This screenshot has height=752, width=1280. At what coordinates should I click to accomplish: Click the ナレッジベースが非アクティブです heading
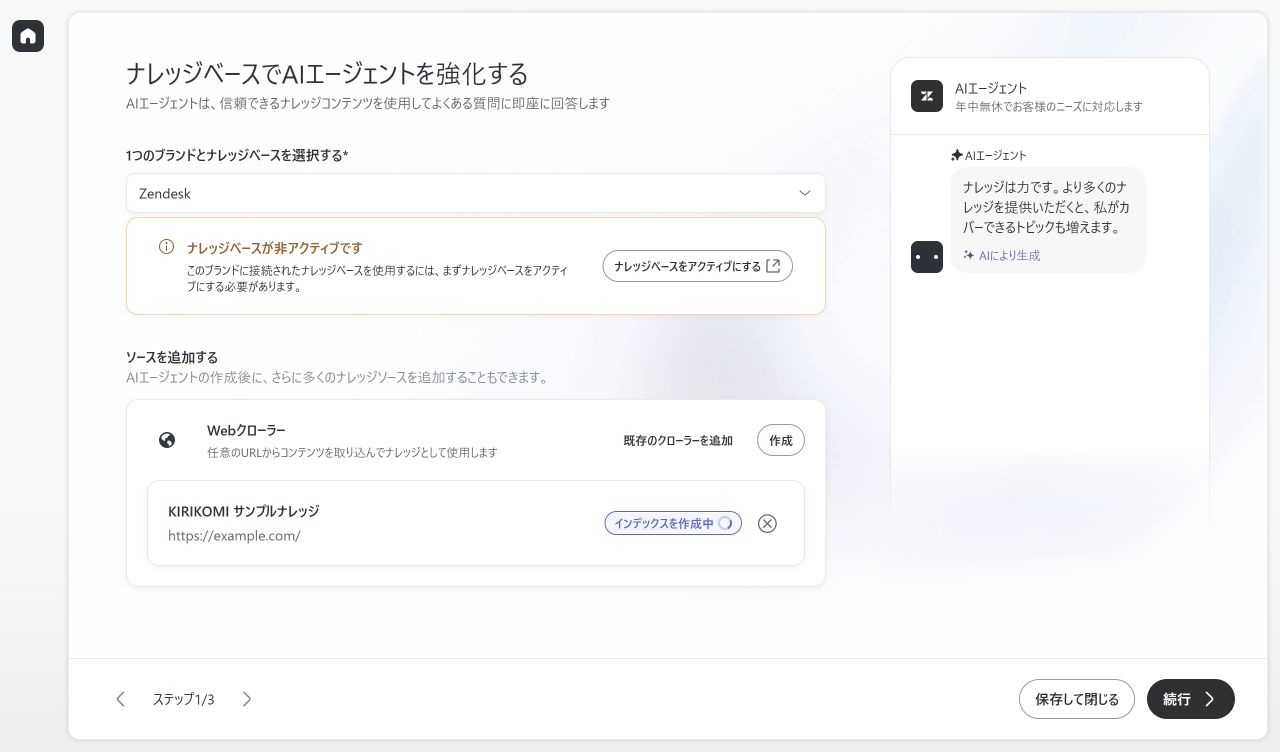[274, 248]
